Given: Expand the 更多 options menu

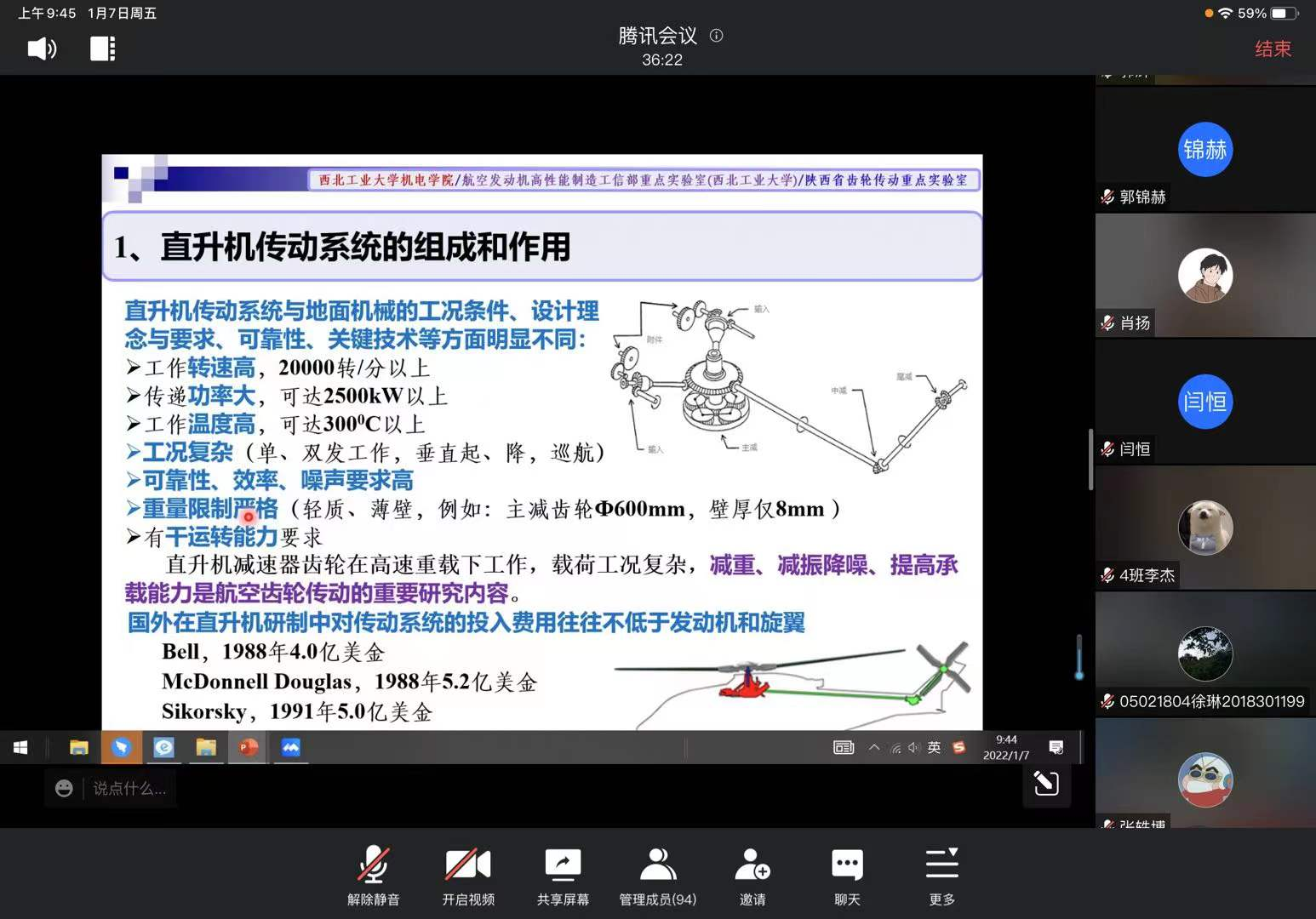Looking at the screenshot, I should [x=941, y=876].
